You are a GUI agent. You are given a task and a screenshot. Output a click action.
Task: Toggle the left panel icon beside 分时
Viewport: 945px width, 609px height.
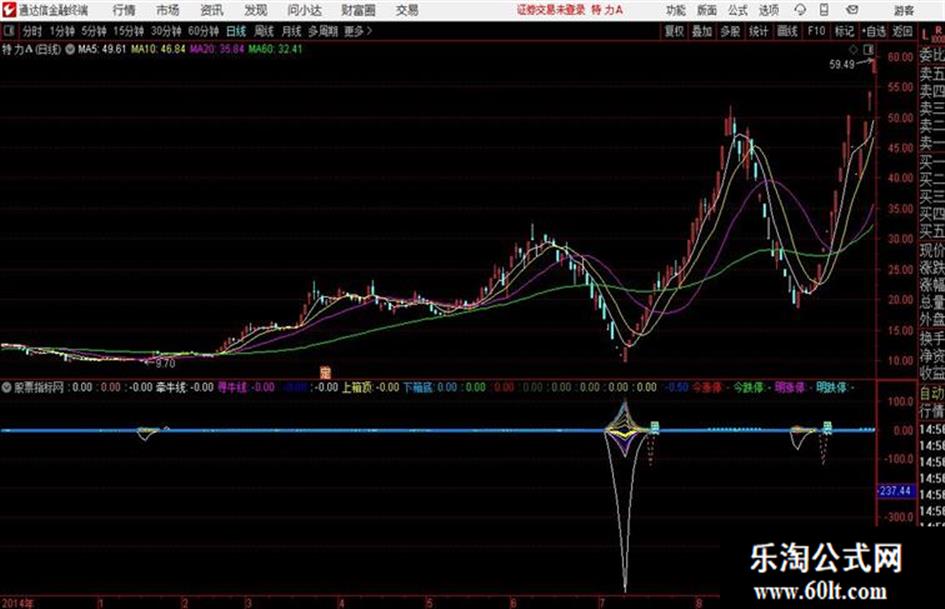coord(8,30)
